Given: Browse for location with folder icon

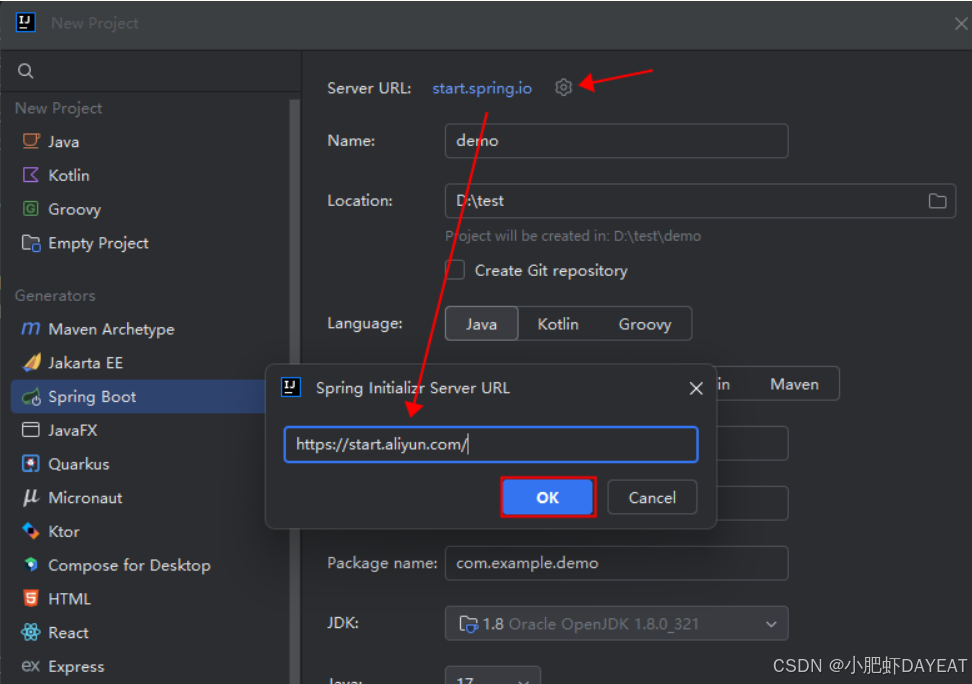Looking at the screenshot, I should 937,201.
